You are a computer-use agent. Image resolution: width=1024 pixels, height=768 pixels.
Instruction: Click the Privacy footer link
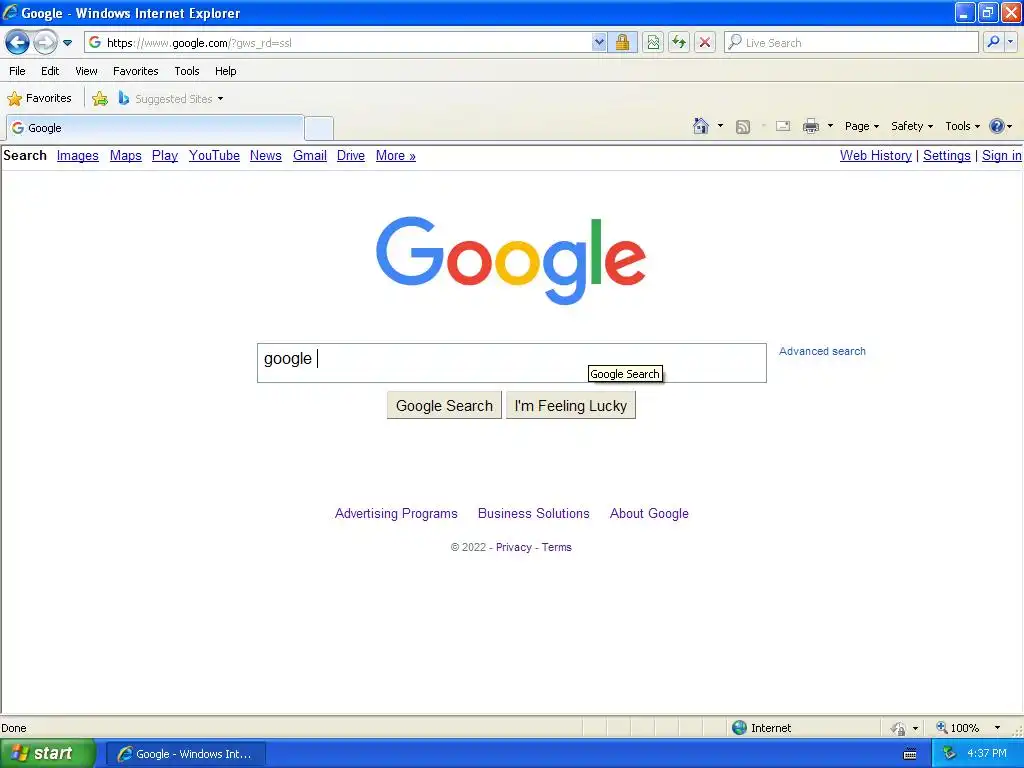click(514, 547)
